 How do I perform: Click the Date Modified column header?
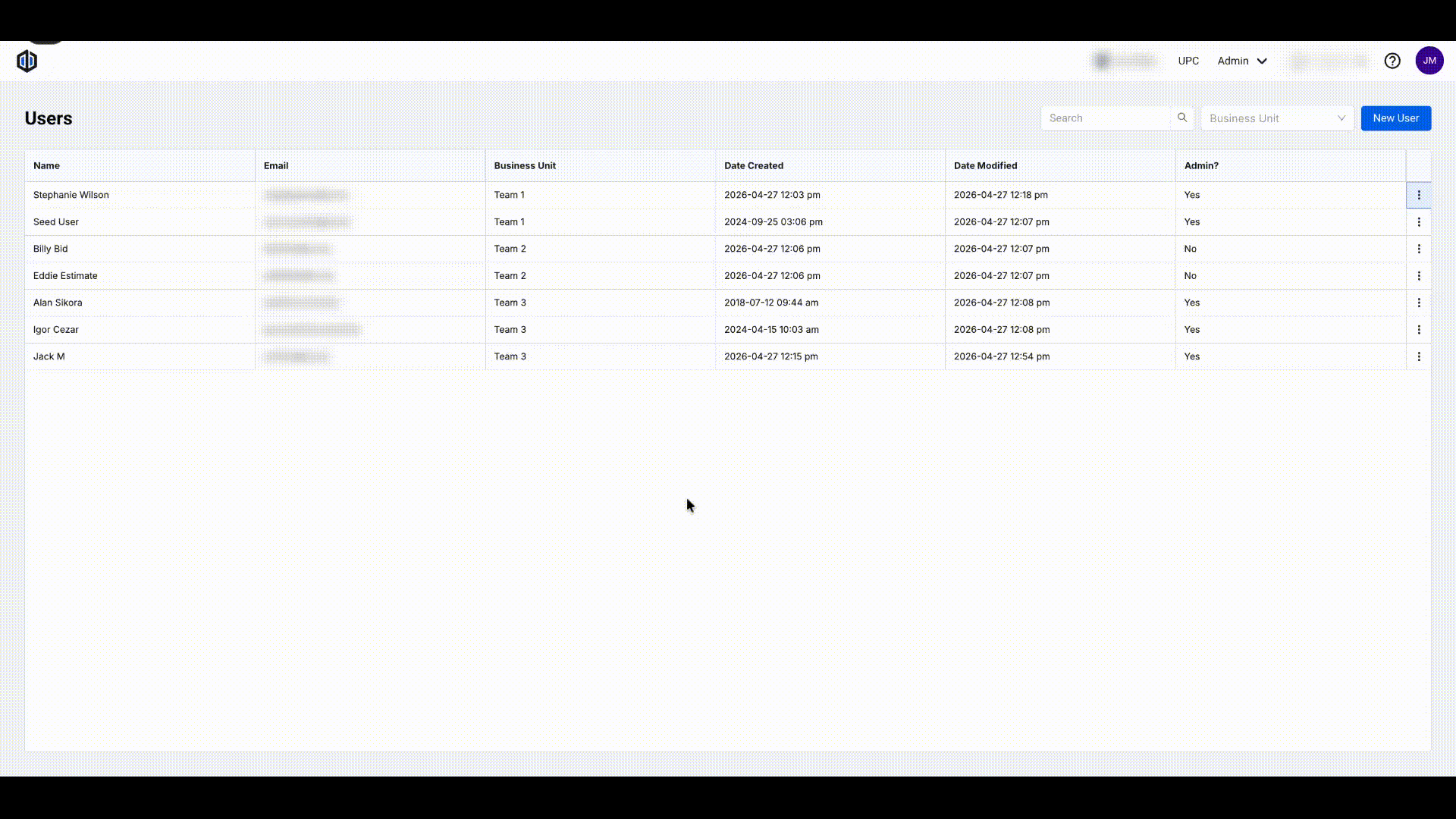(985, 165)
